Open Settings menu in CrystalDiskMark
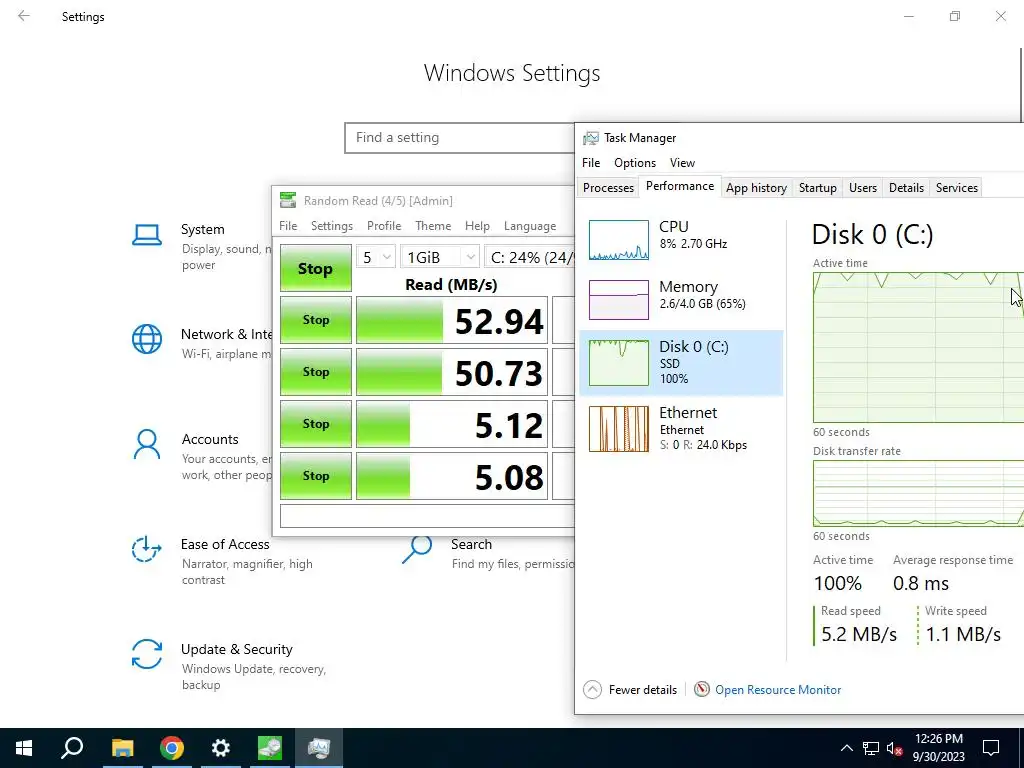This screenshot has height=768, width=1024. (332, 225)
